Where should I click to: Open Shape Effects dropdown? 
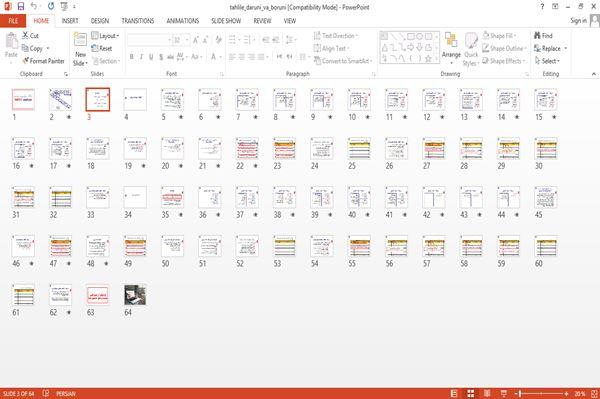click(x=504, y=61)
